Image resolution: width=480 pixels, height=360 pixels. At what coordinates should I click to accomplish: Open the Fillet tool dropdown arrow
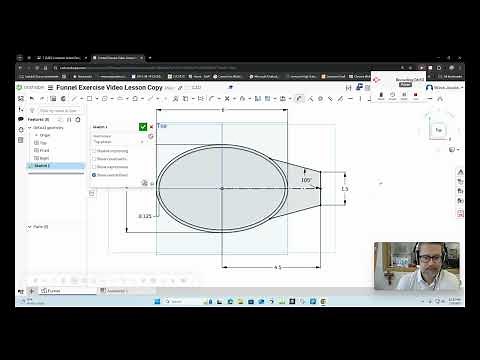[219, 99]
